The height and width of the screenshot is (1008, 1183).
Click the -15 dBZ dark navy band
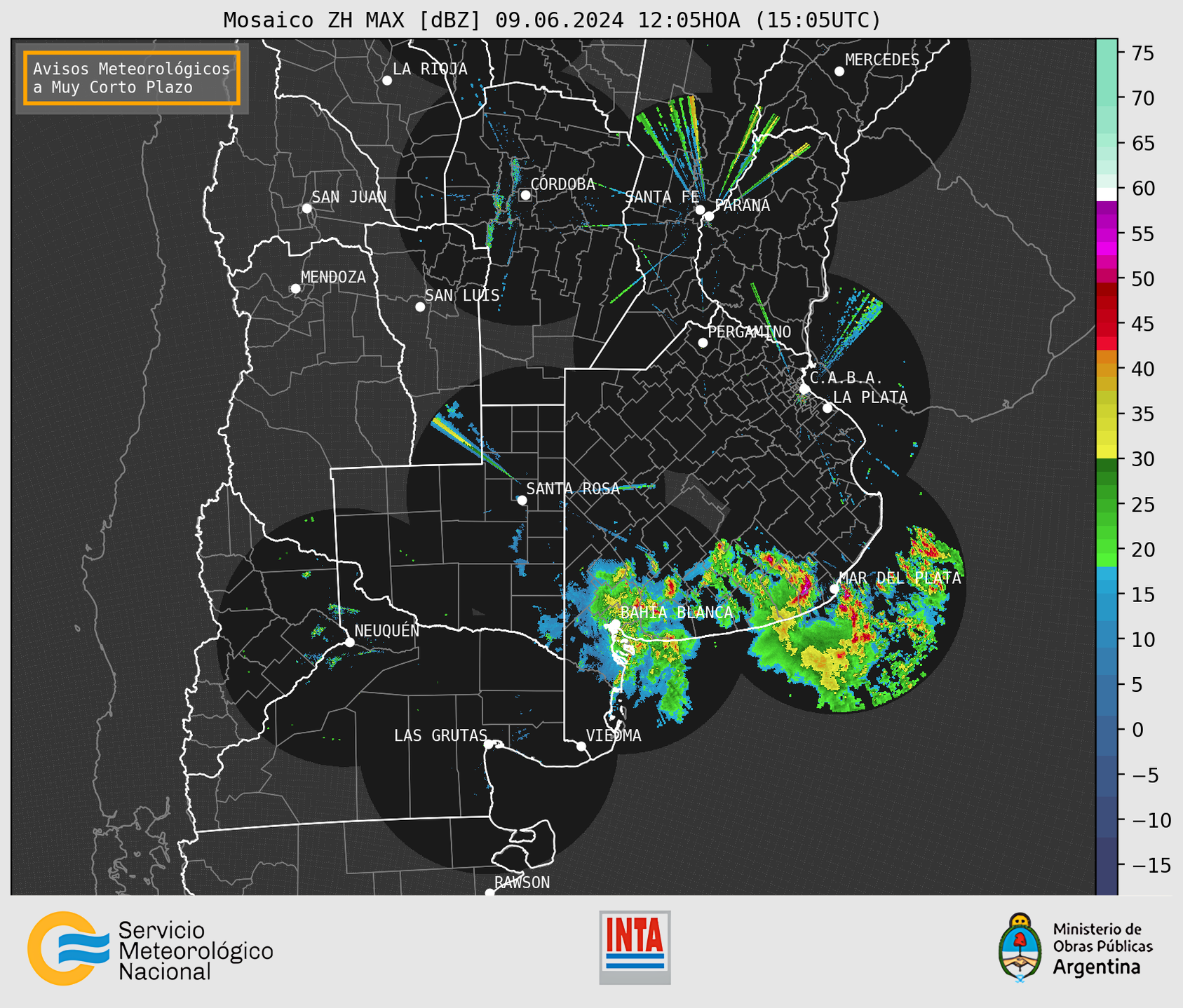[x=1107, y=865]
